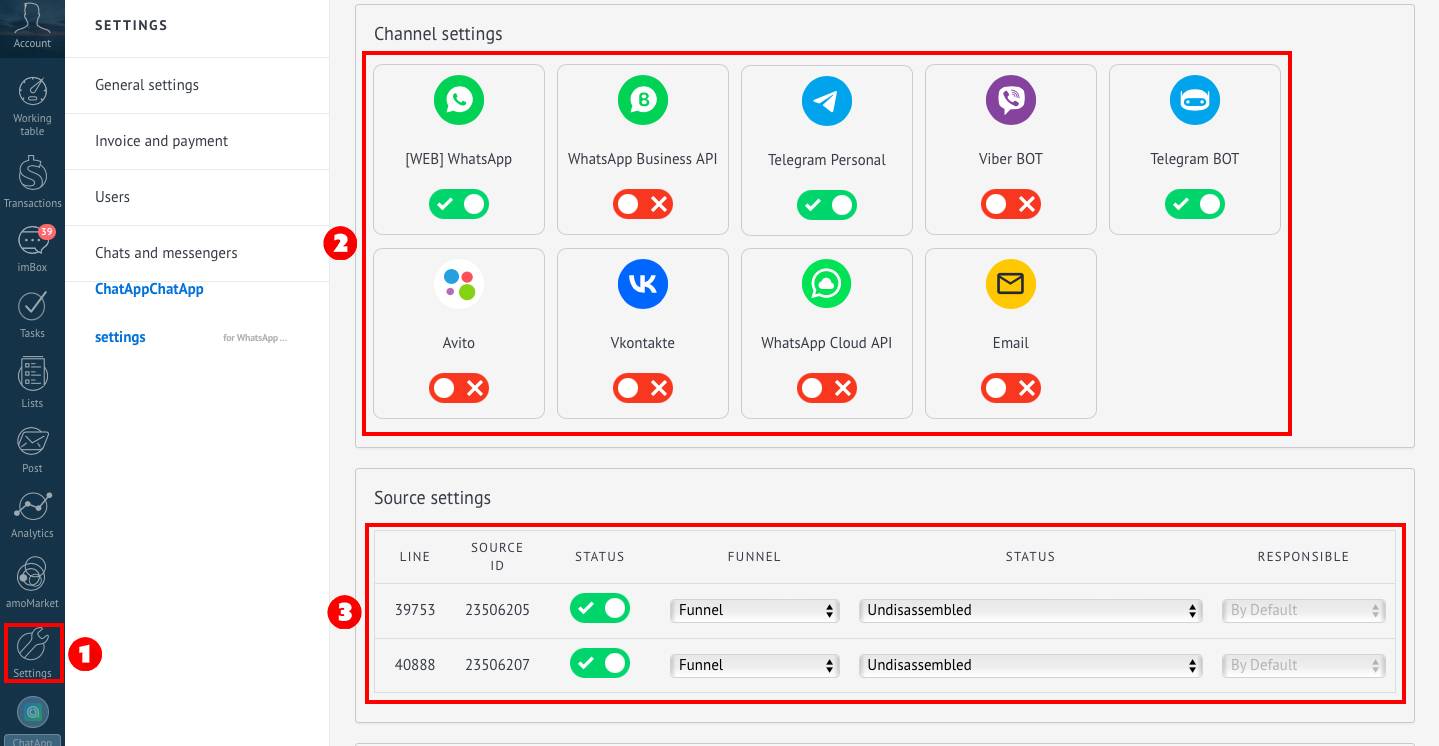
Task: Turn on the Email channel toggle
Action: [x=1010, y=388]
